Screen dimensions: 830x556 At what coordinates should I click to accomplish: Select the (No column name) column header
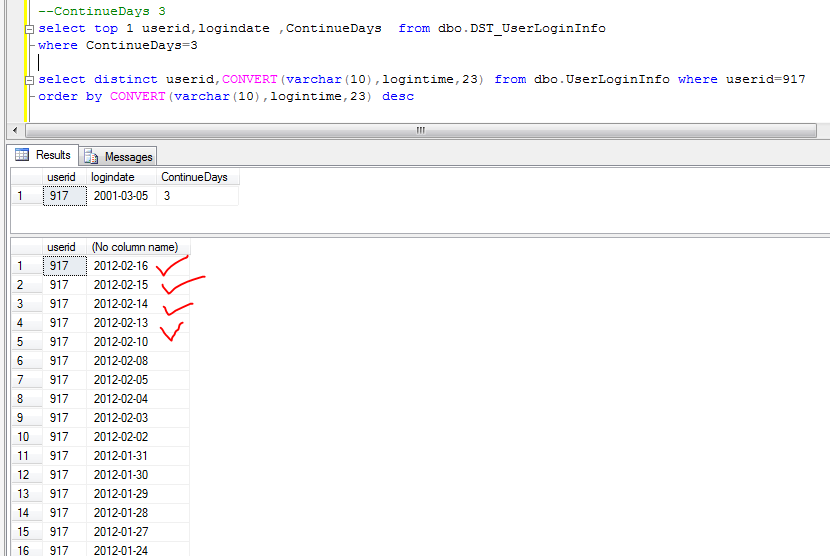click(x=138, y=247)
